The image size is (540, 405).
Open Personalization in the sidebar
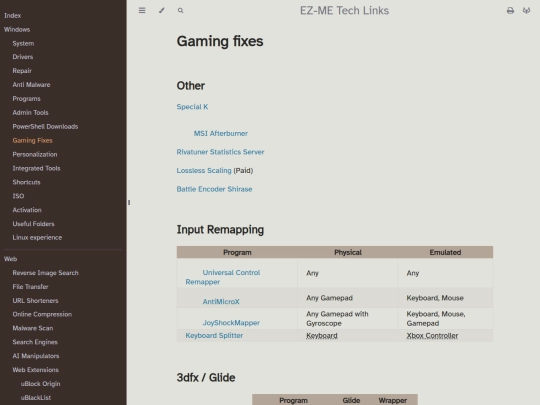(x=35, y=154)
